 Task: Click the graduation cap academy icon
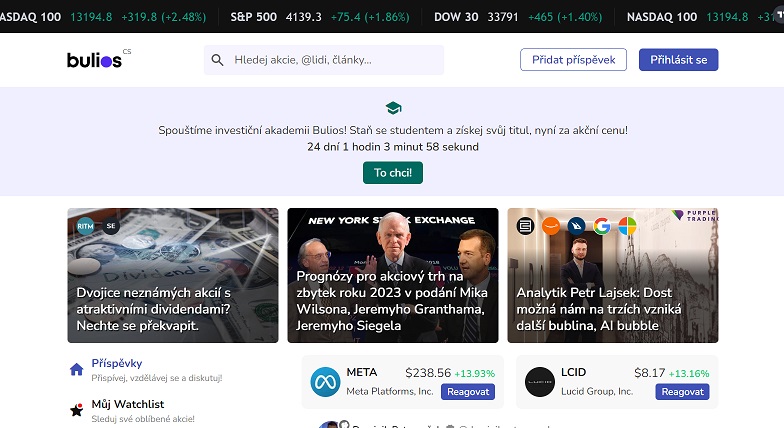coord(393,108)
